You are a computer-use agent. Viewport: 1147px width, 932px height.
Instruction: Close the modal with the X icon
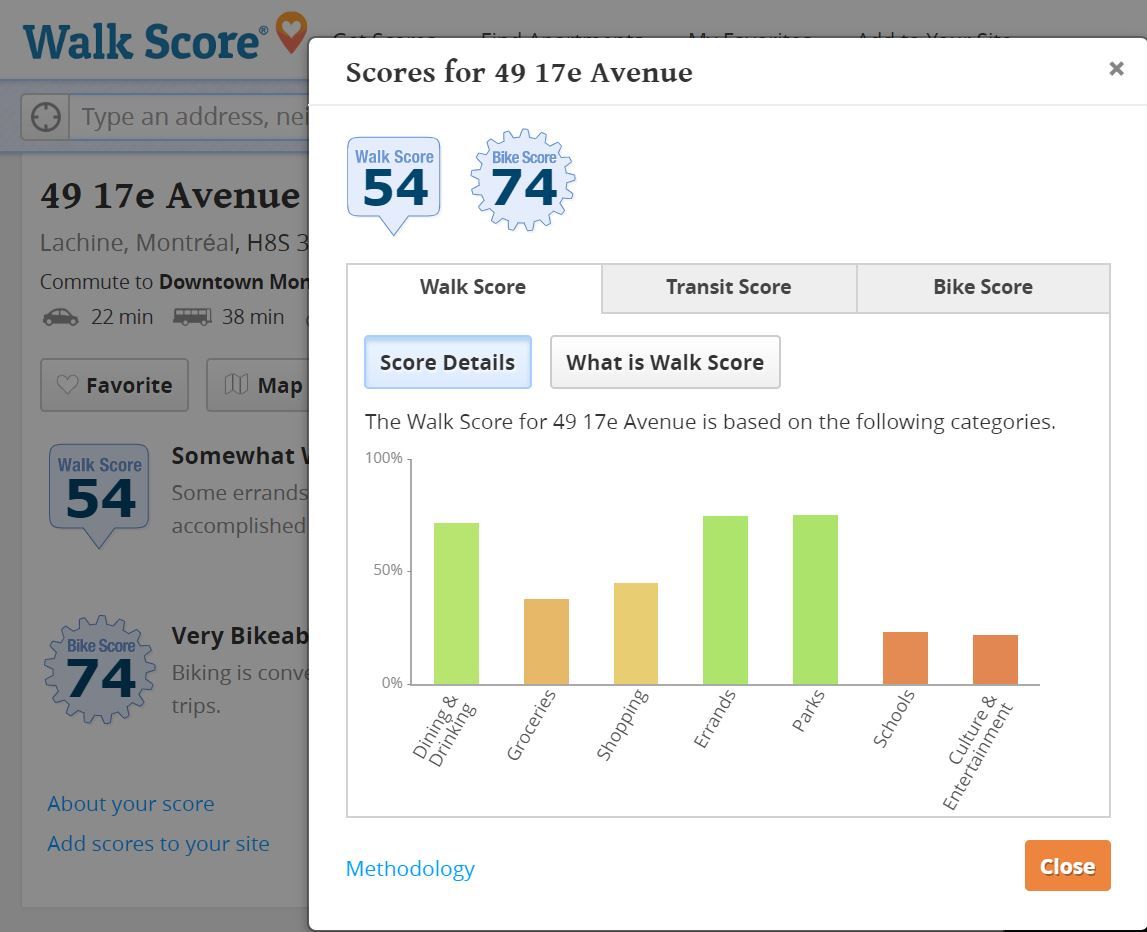tap(1116, 69)
